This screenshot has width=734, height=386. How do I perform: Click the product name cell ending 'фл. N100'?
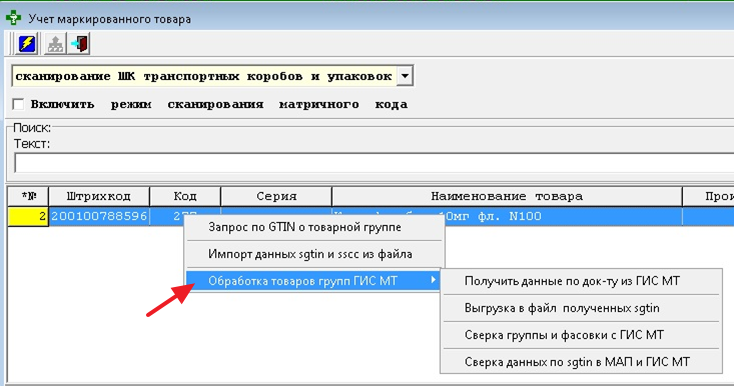[507, 217]
